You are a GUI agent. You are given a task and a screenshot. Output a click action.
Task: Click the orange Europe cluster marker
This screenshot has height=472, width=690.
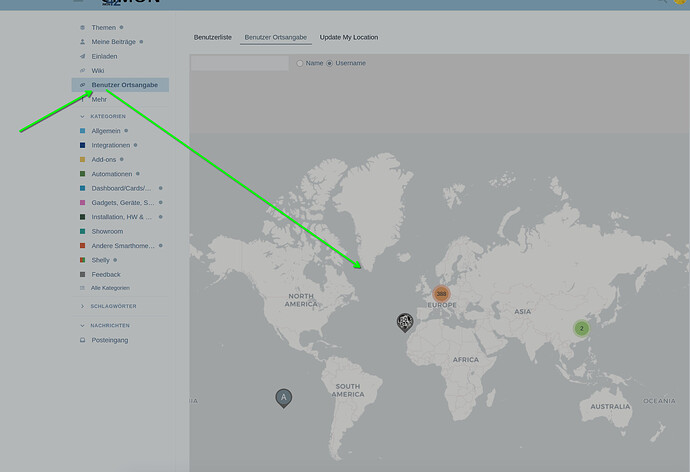(441, 294)
